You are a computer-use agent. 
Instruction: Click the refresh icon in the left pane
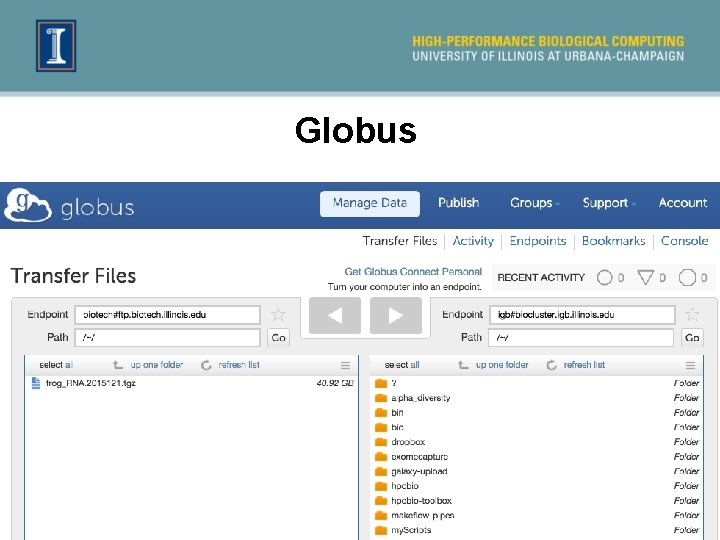coord(206,365)
